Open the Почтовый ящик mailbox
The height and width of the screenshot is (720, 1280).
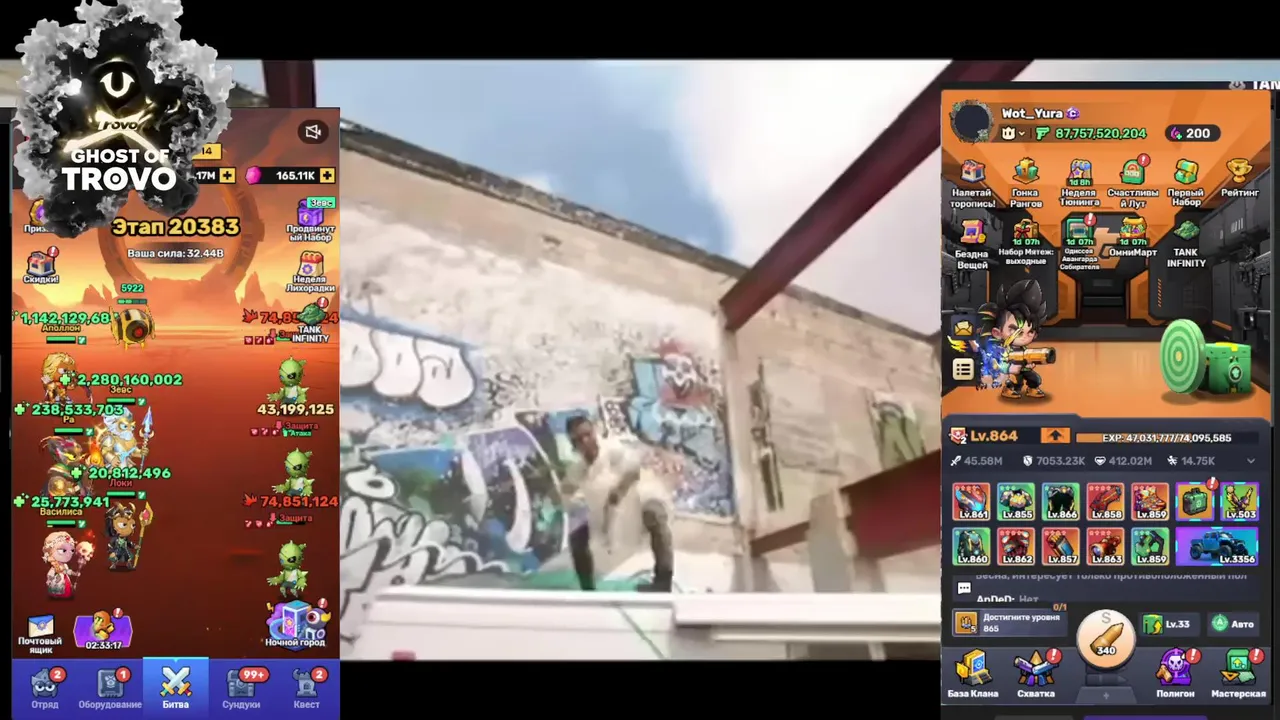(40, 636)
